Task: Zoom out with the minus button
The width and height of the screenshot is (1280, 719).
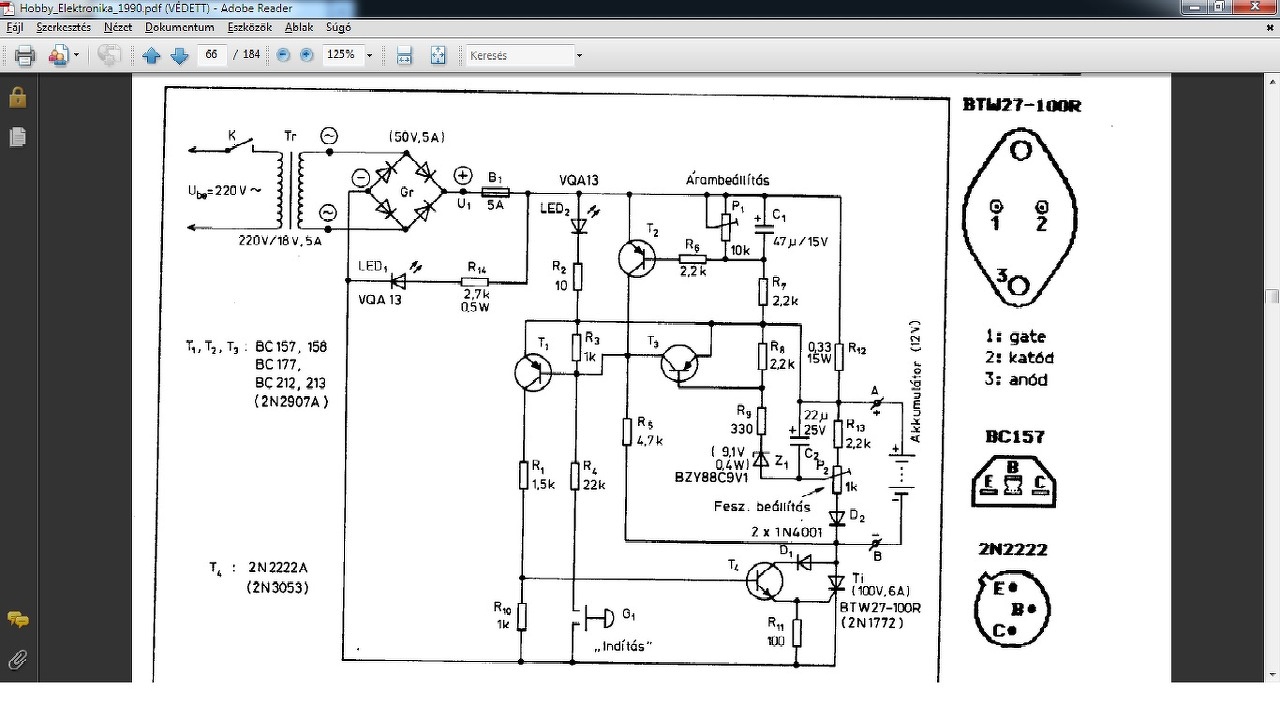Action: 284,56
